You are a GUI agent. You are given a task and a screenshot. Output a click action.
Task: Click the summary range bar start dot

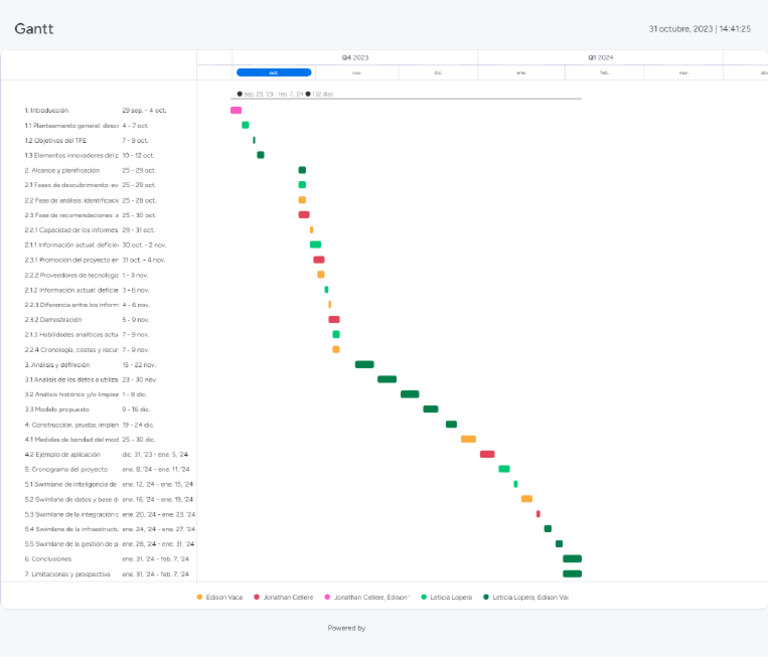tap(240, 94)
